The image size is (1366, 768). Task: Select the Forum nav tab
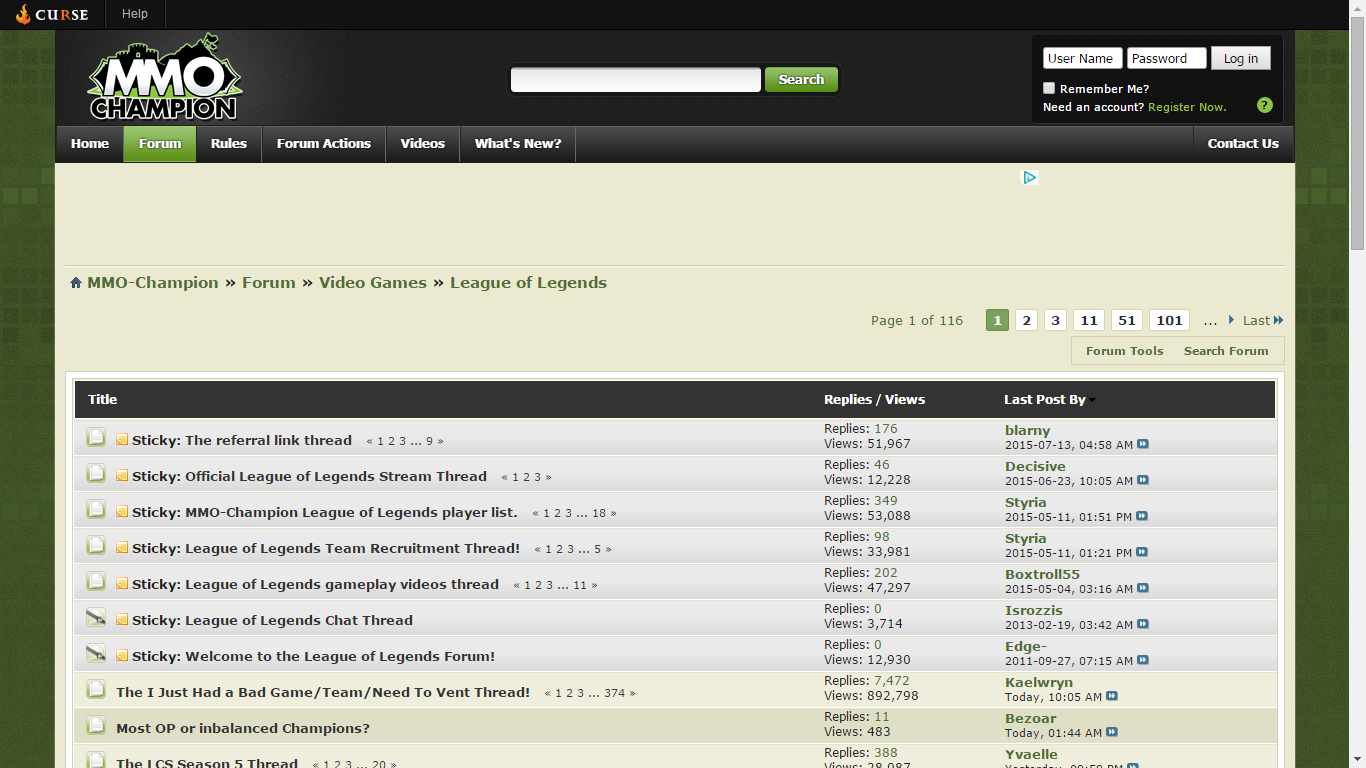point(160,144)
